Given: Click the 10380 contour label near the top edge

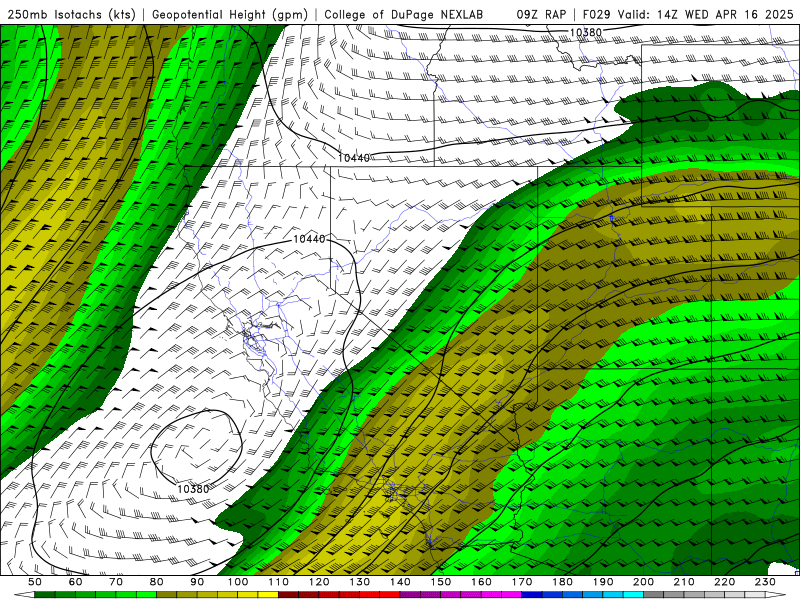Looking at the screenshot, I should (x=586, y=32).
